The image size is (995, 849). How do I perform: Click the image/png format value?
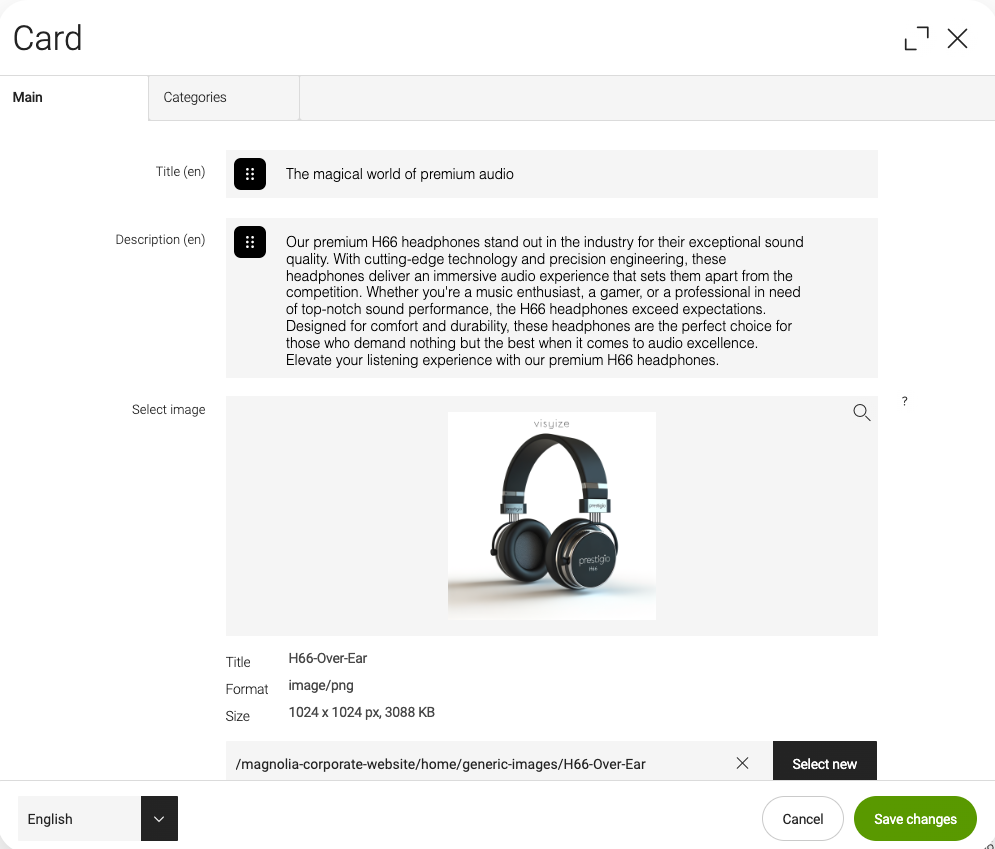(x=321, y=686)
